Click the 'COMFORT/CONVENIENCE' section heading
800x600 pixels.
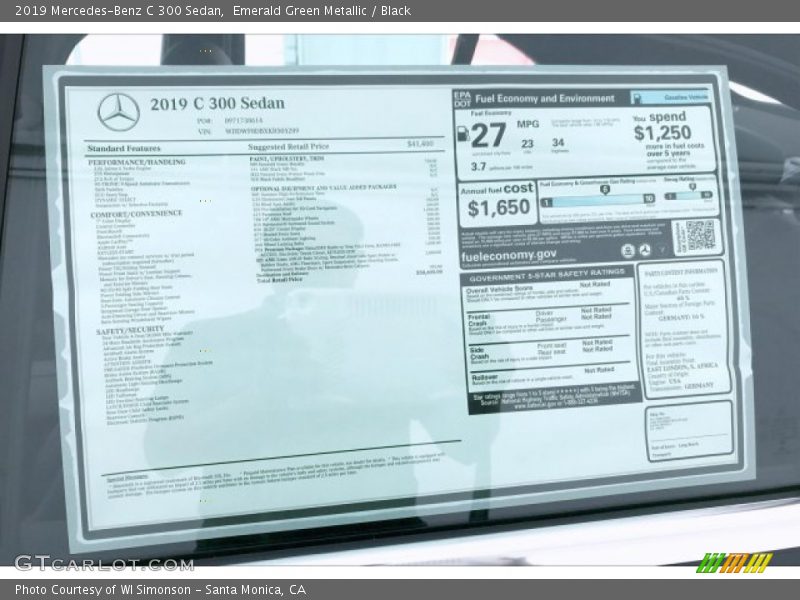click(136, 214)
